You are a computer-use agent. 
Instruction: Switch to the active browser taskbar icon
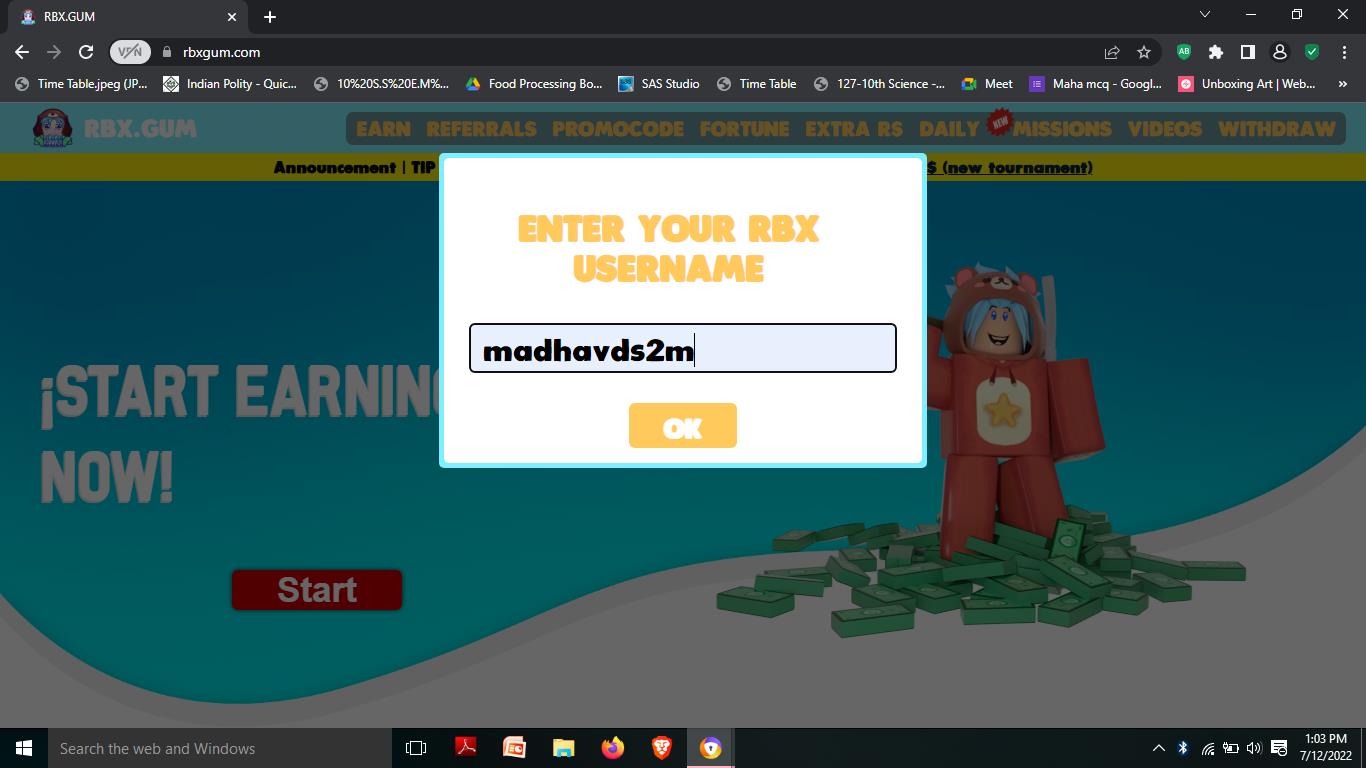click(711, 748)
